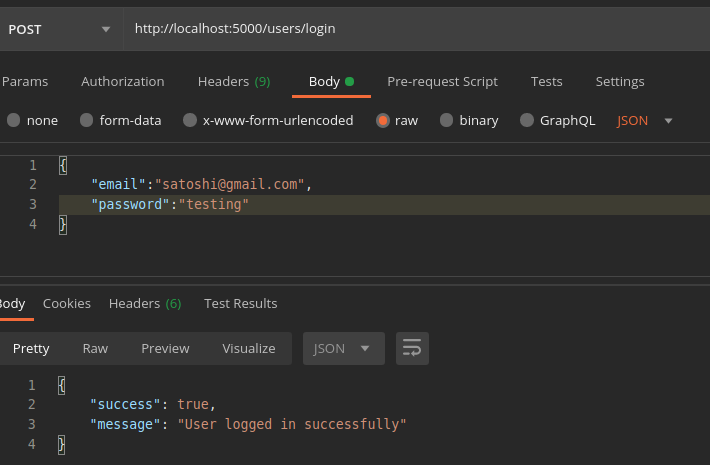Viewport: 710px width, 465px height.
Task: View the response Cookies tab
Action: (x=66, y=303)
